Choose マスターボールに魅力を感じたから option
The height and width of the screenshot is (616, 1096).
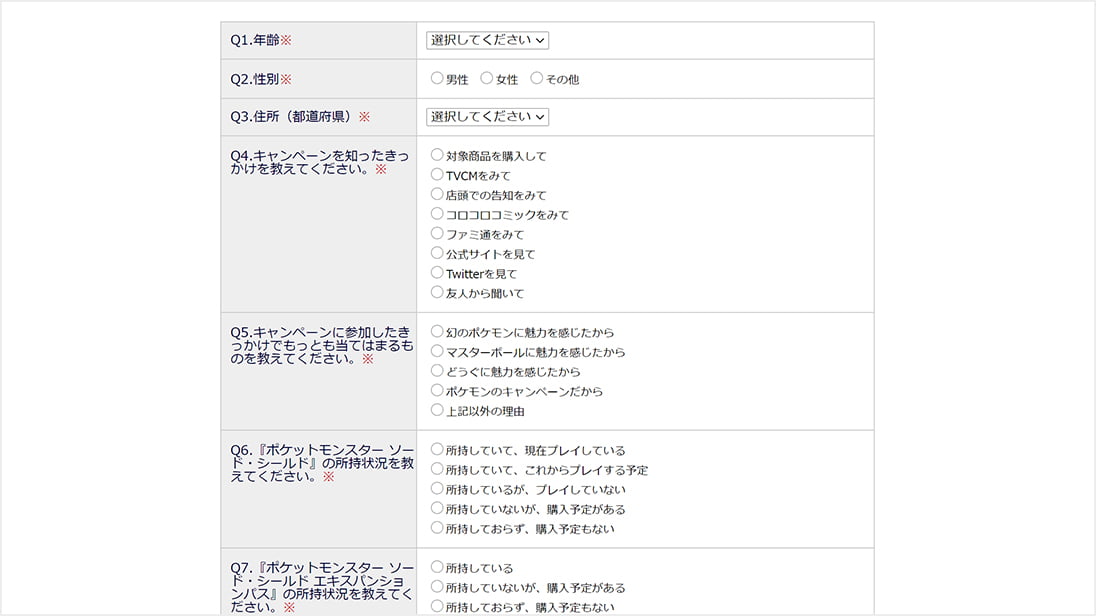point(437,351)
